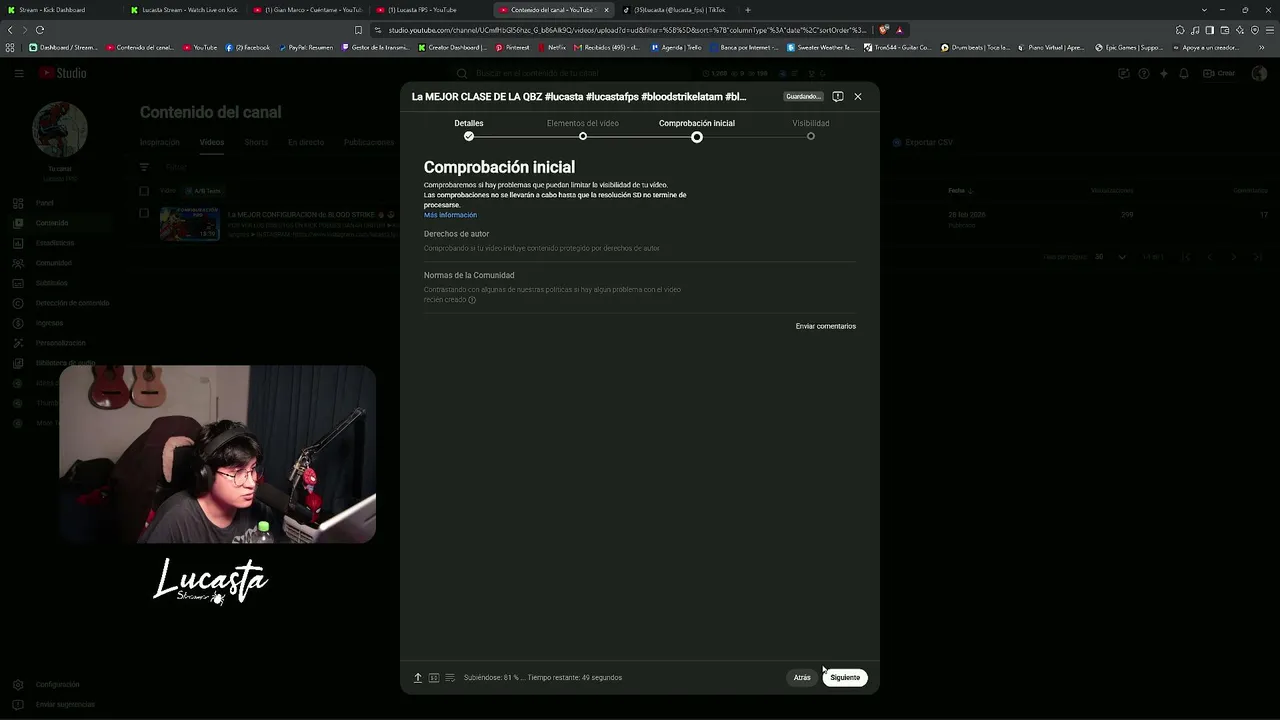Click the browser address bar

tap(627, 30)
